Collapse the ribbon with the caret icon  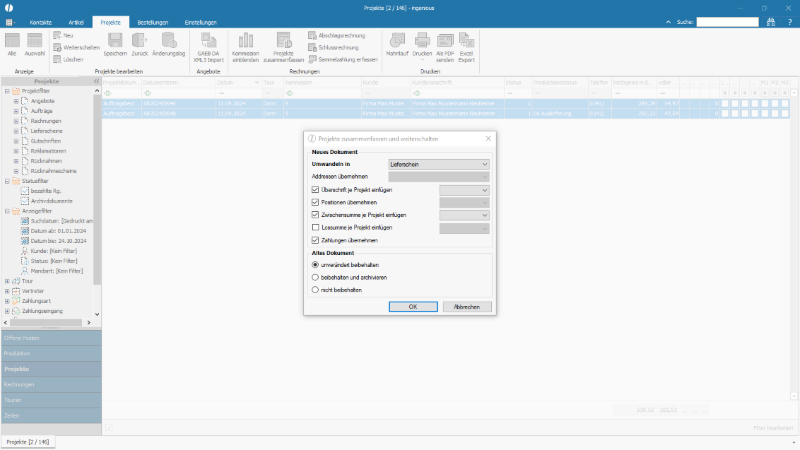point(668,22)
